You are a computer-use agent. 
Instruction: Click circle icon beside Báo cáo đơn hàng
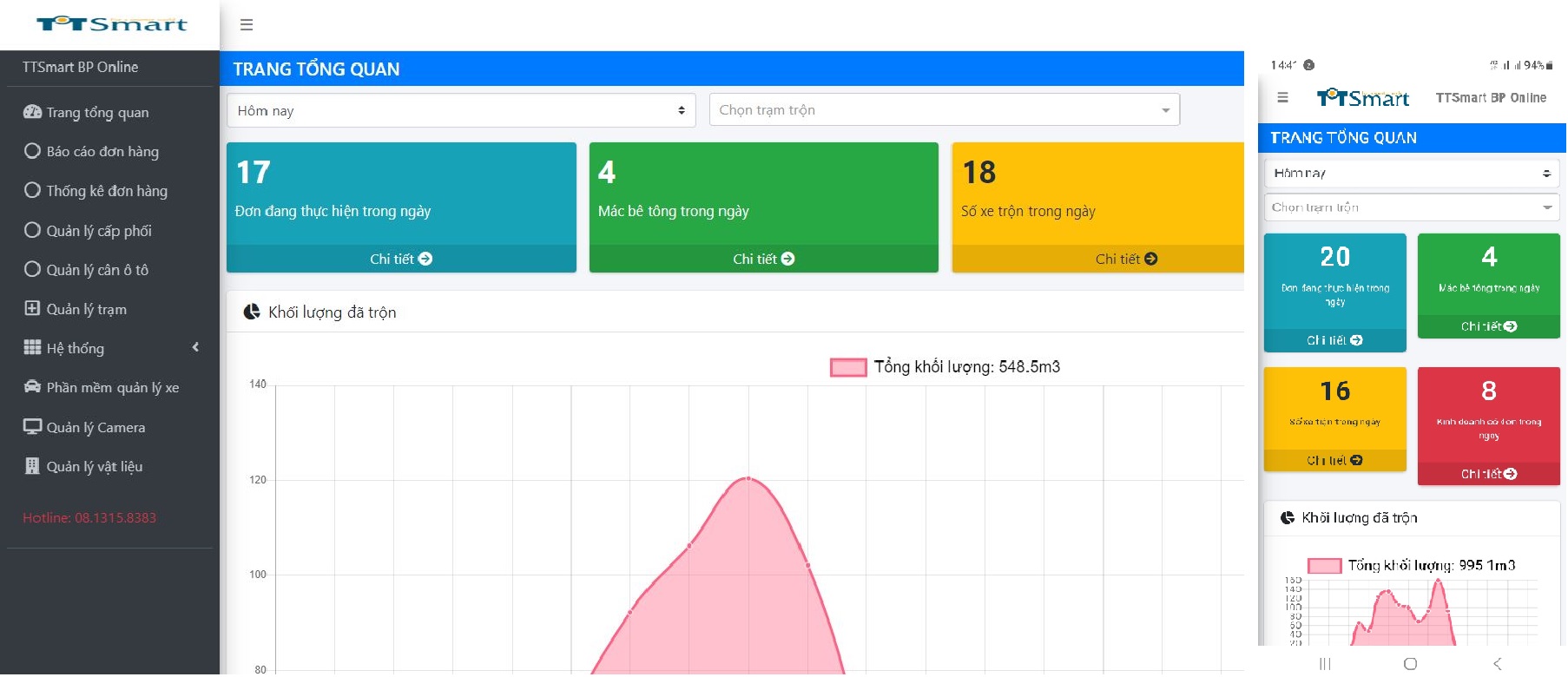[x=32, y=151]
